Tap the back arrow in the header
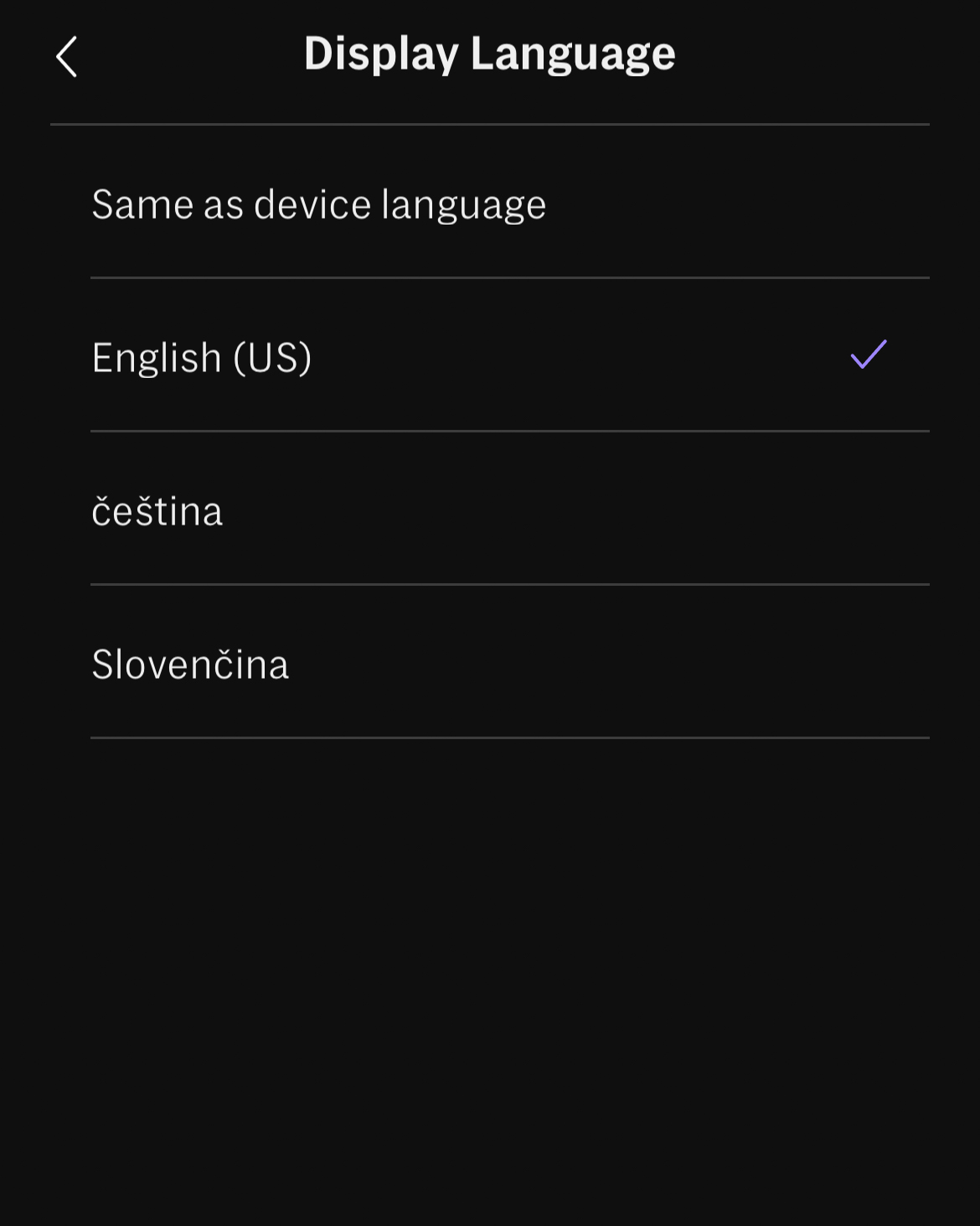980x1226 pixels. 66,56
